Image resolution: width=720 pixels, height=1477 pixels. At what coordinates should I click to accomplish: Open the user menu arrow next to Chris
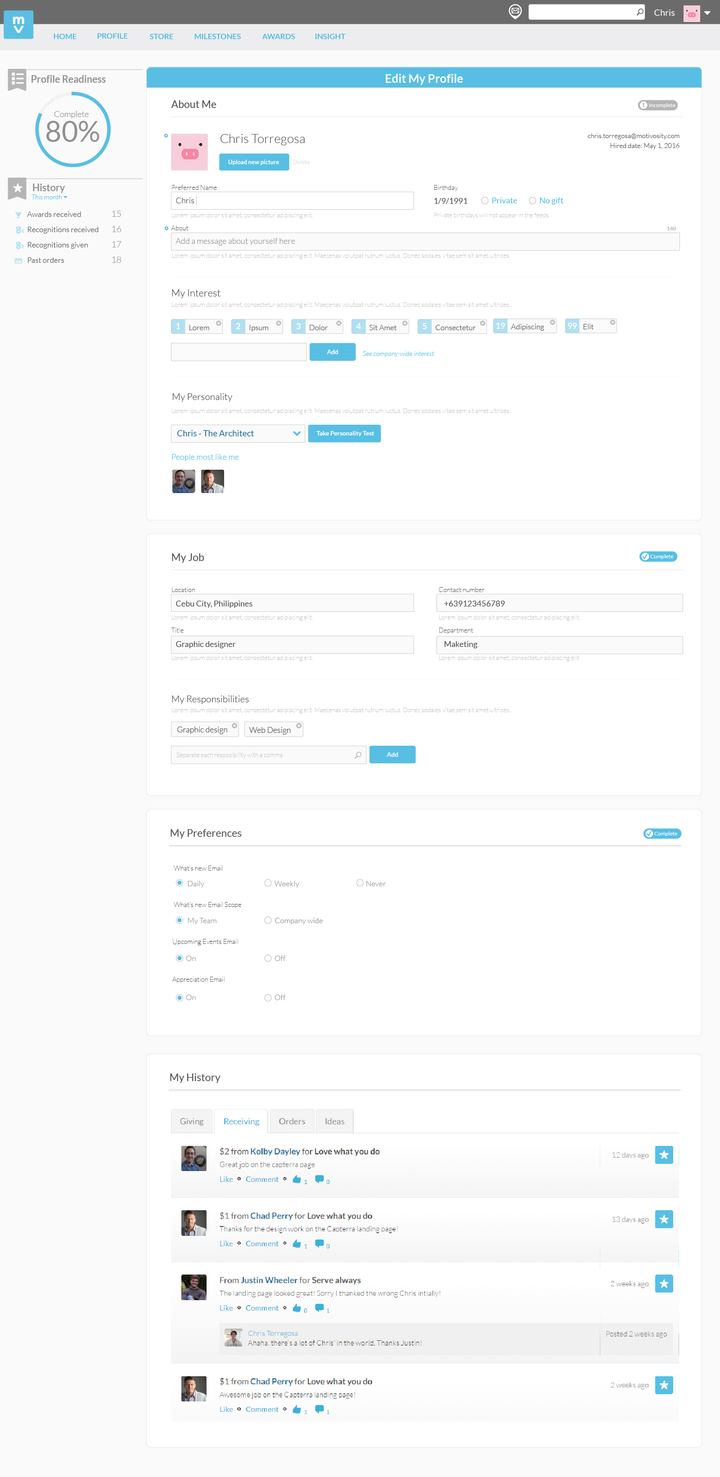(x=708, y=13)
